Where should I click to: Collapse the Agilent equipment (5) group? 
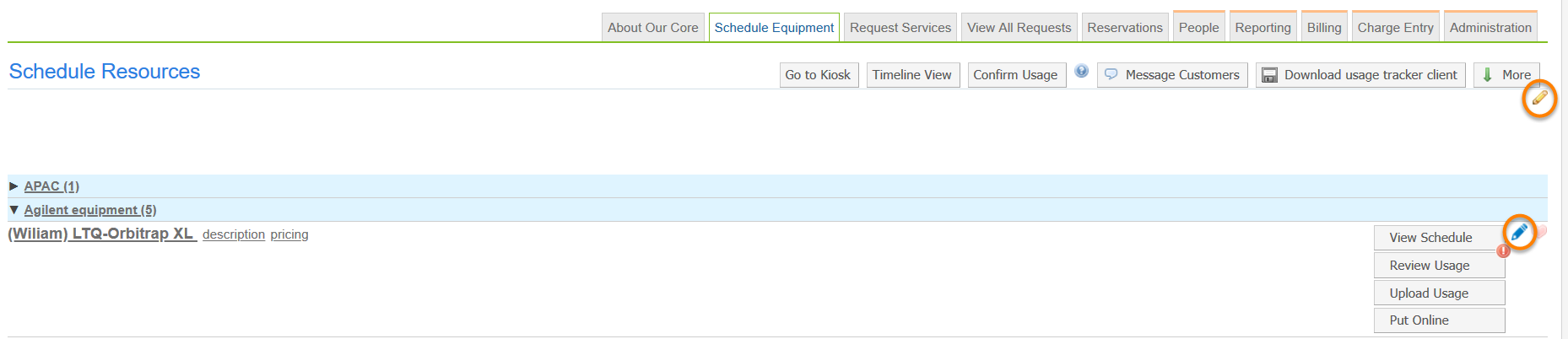89,210
